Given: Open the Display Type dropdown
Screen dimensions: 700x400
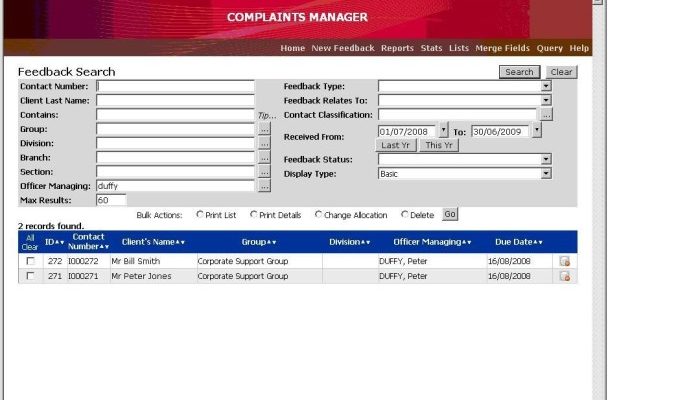Looking at the screenshot, I should click(x=546, y=173).
